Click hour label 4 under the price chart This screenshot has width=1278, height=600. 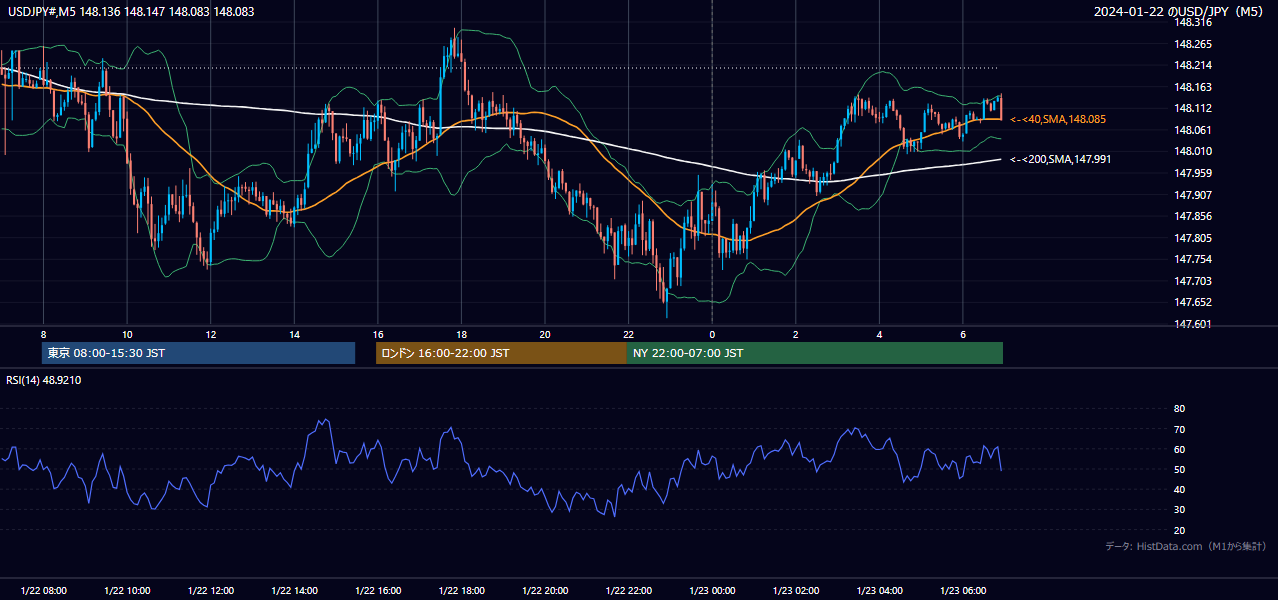[x=880, y=334]
